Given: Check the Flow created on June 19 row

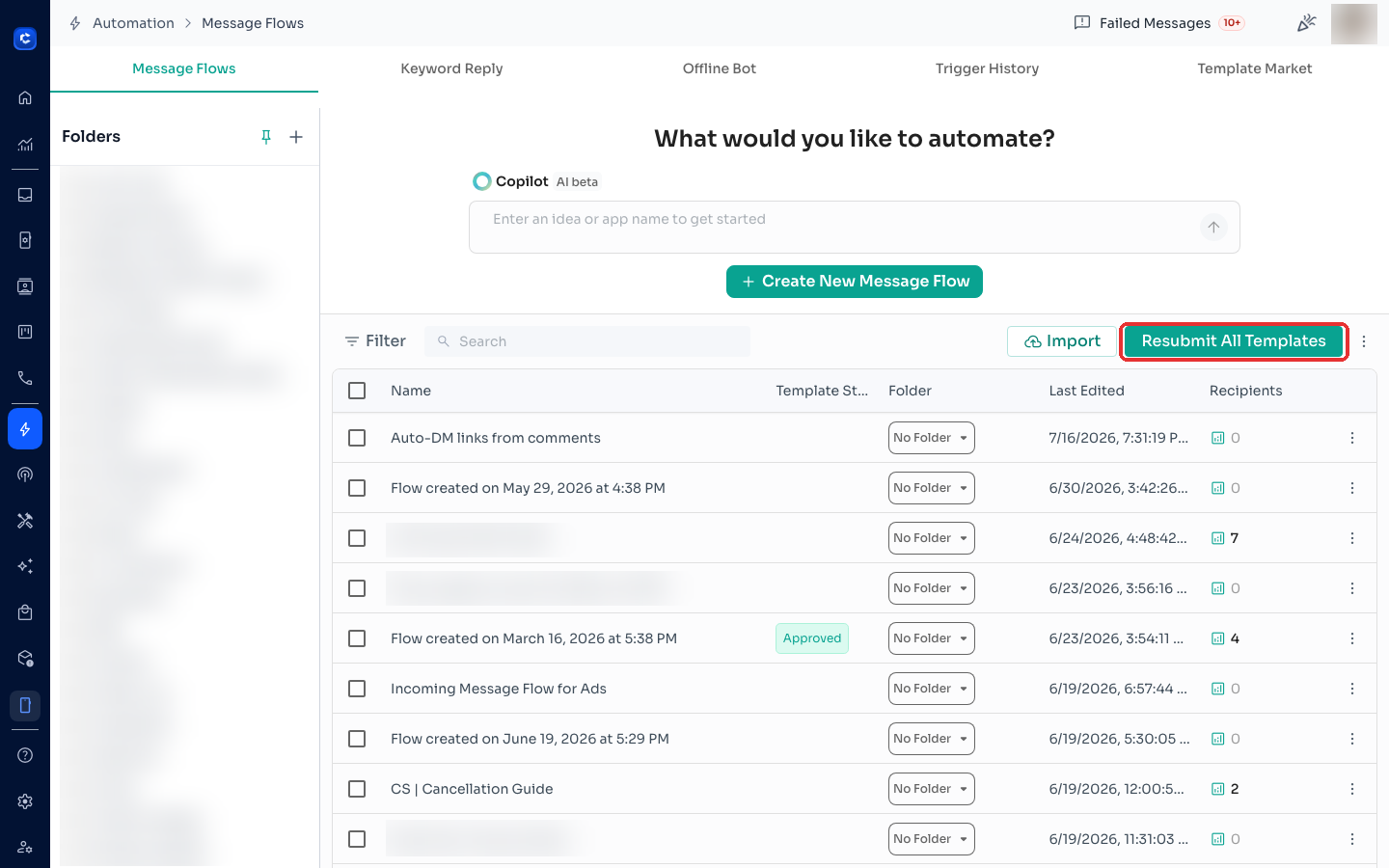Looking at the screenshot, I should point(357,739).
